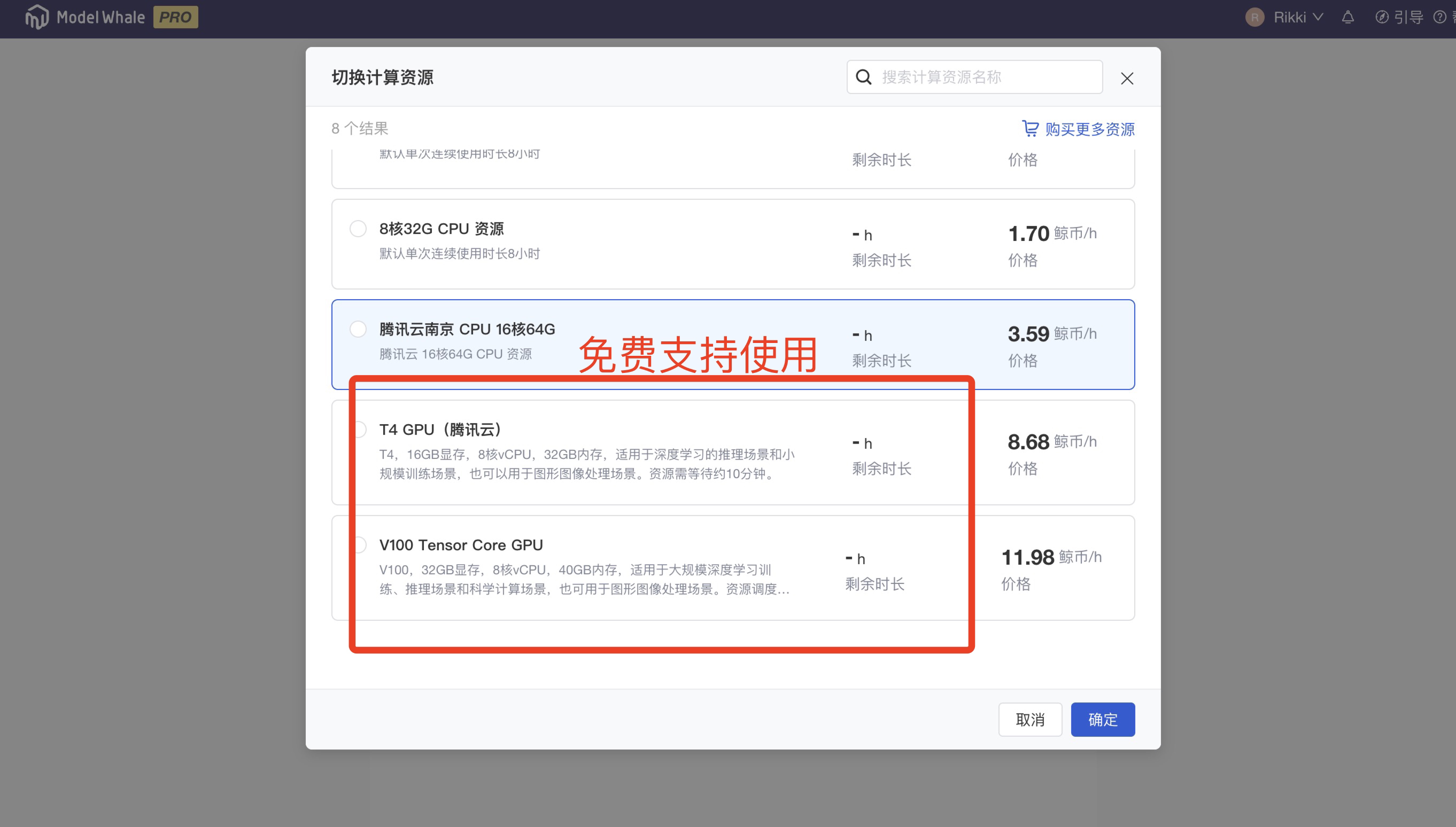Image resolution: width=1456 pixels, height=827 pixels.
Task: Confirm with the 确定 button
Action: point(1103,719)
